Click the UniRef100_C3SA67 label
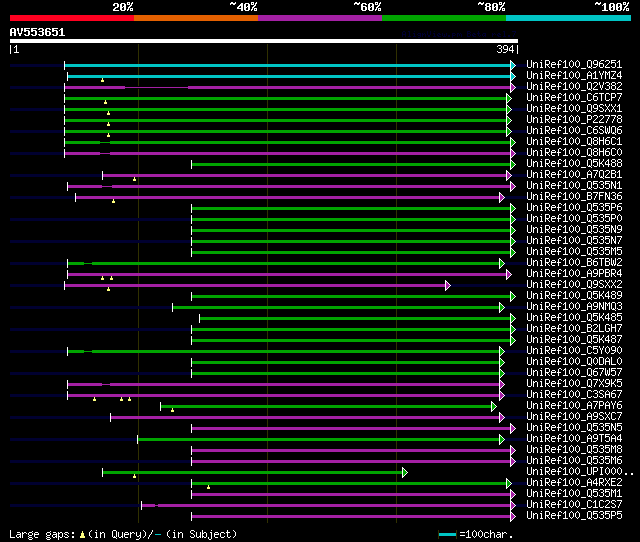The width and height of the screenshot is (640, 542). (574, 395)
